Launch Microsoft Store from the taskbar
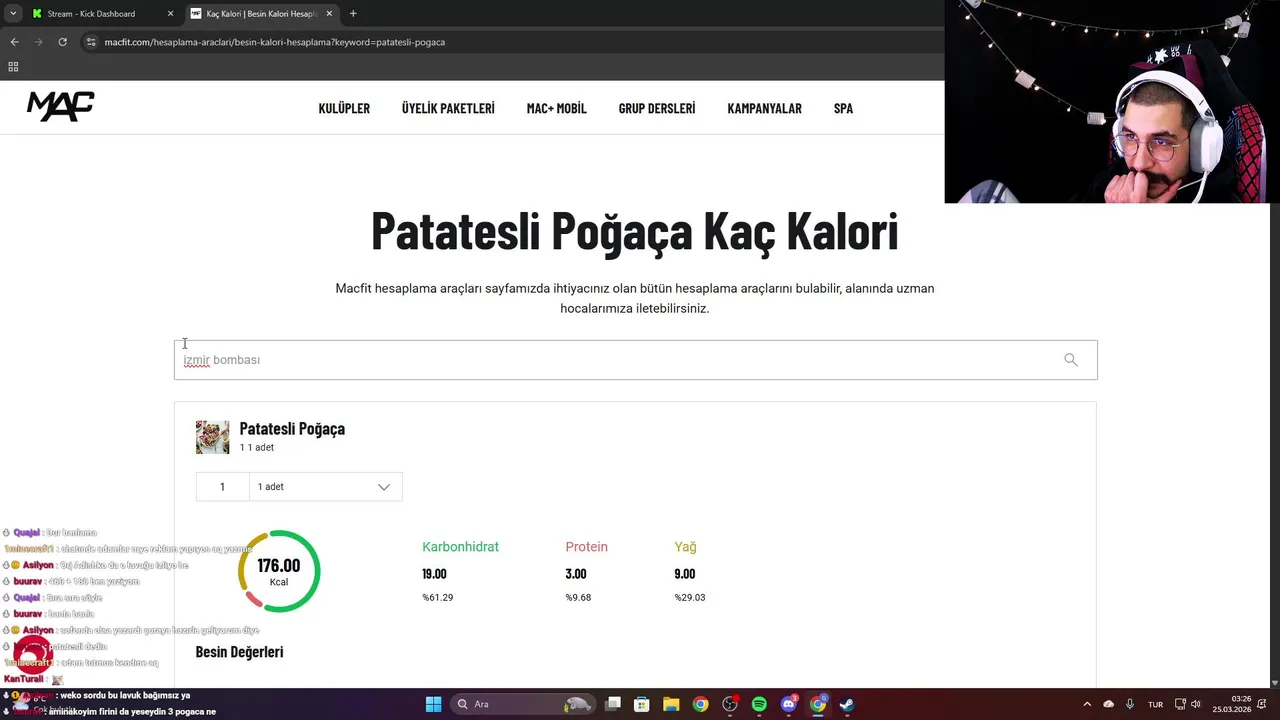The image size is (1280, 720). coord(642,704)
